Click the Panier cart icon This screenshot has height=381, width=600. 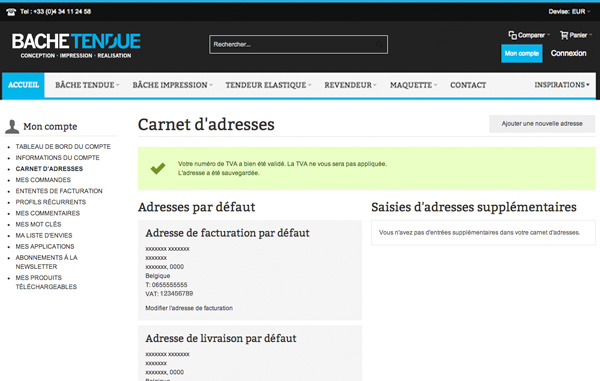(x=564, y=35)
